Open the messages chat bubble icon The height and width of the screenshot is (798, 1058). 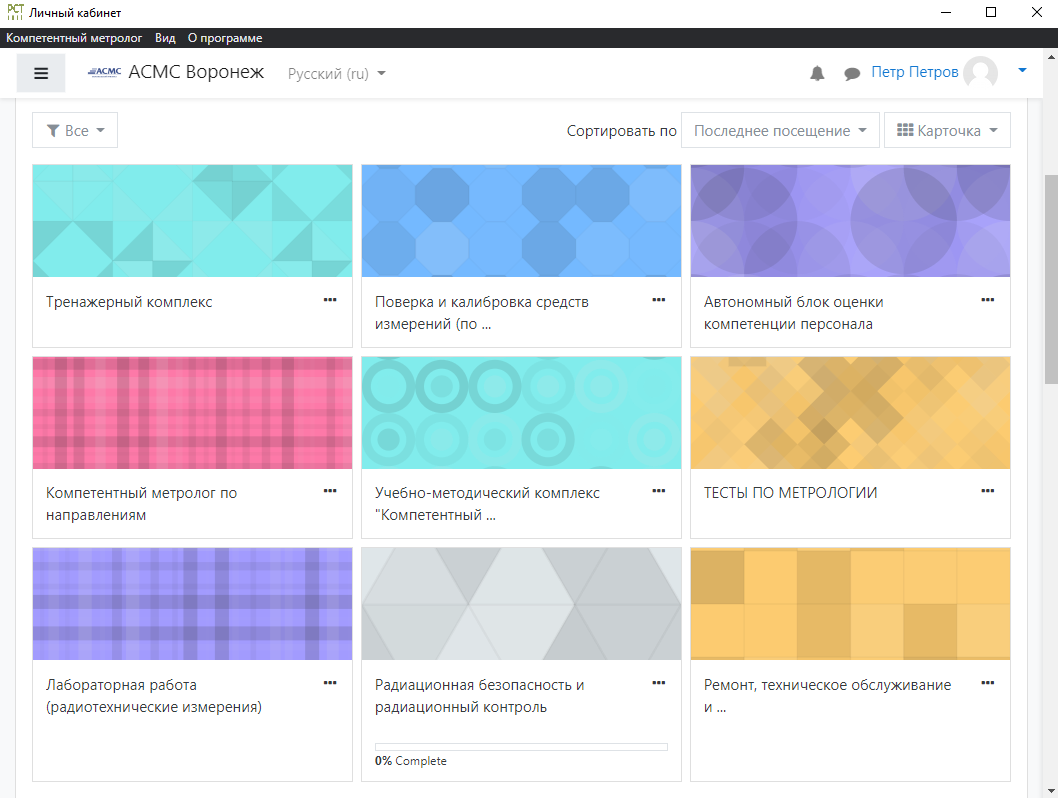pyautogui.click(x=852, y=73)
